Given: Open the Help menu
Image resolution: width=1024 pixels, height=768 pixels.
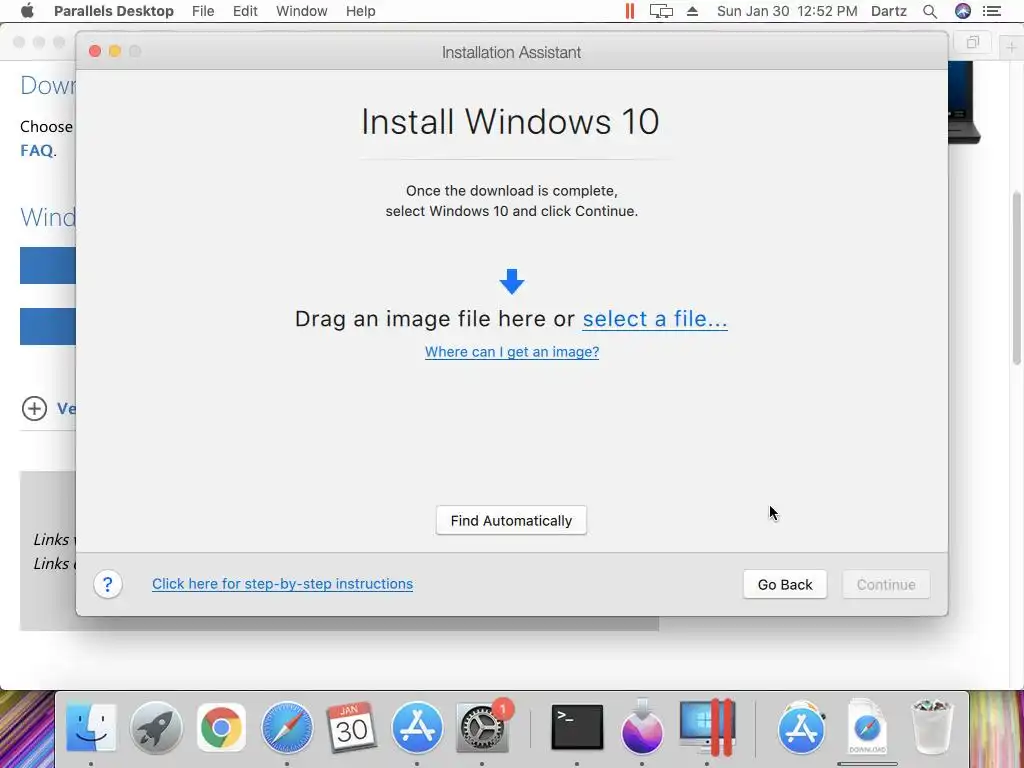Looking at the screenshot, I should (x=360, y=11).
